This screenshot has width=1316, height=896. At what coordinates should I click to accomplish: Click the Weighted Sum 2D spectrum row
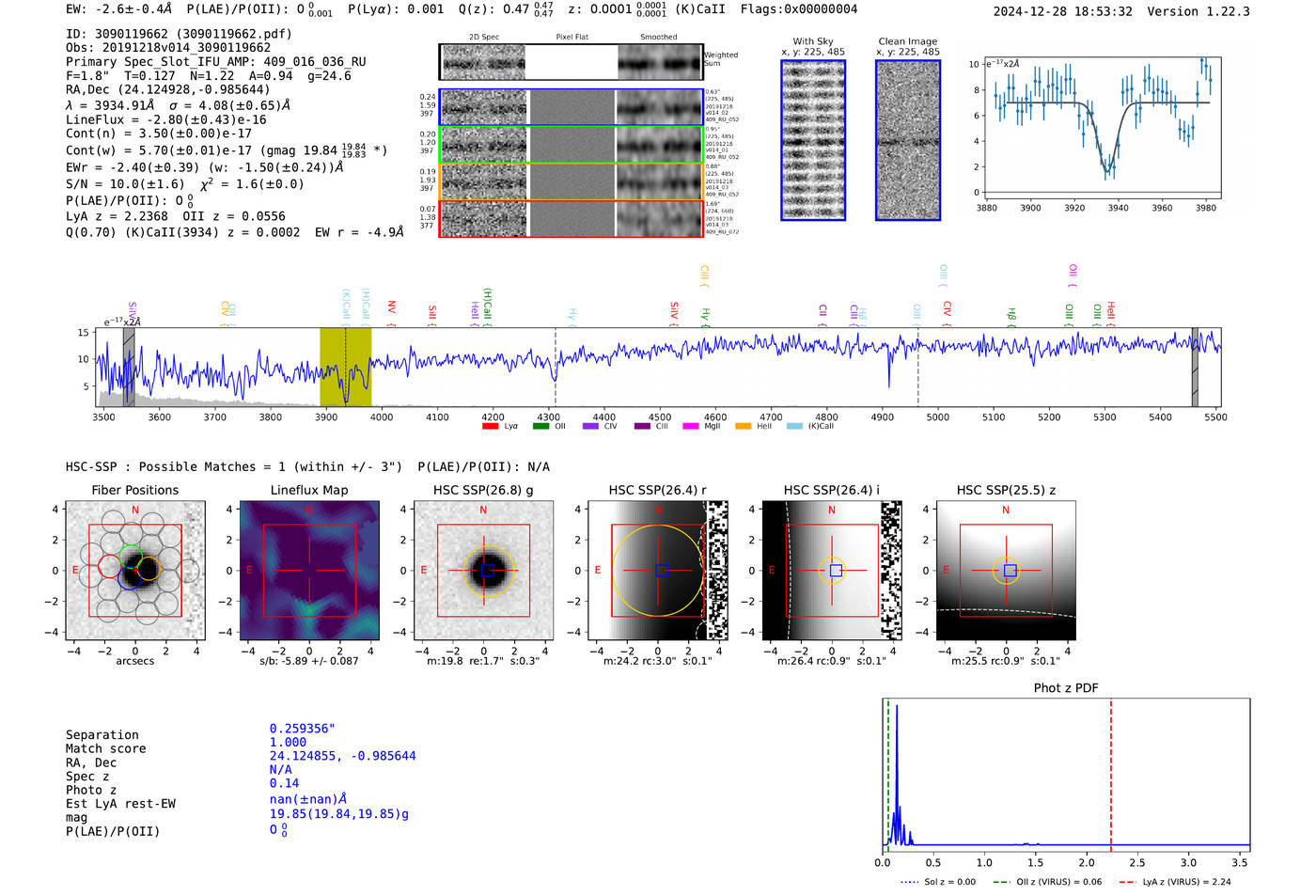click(x=572, y=62)
